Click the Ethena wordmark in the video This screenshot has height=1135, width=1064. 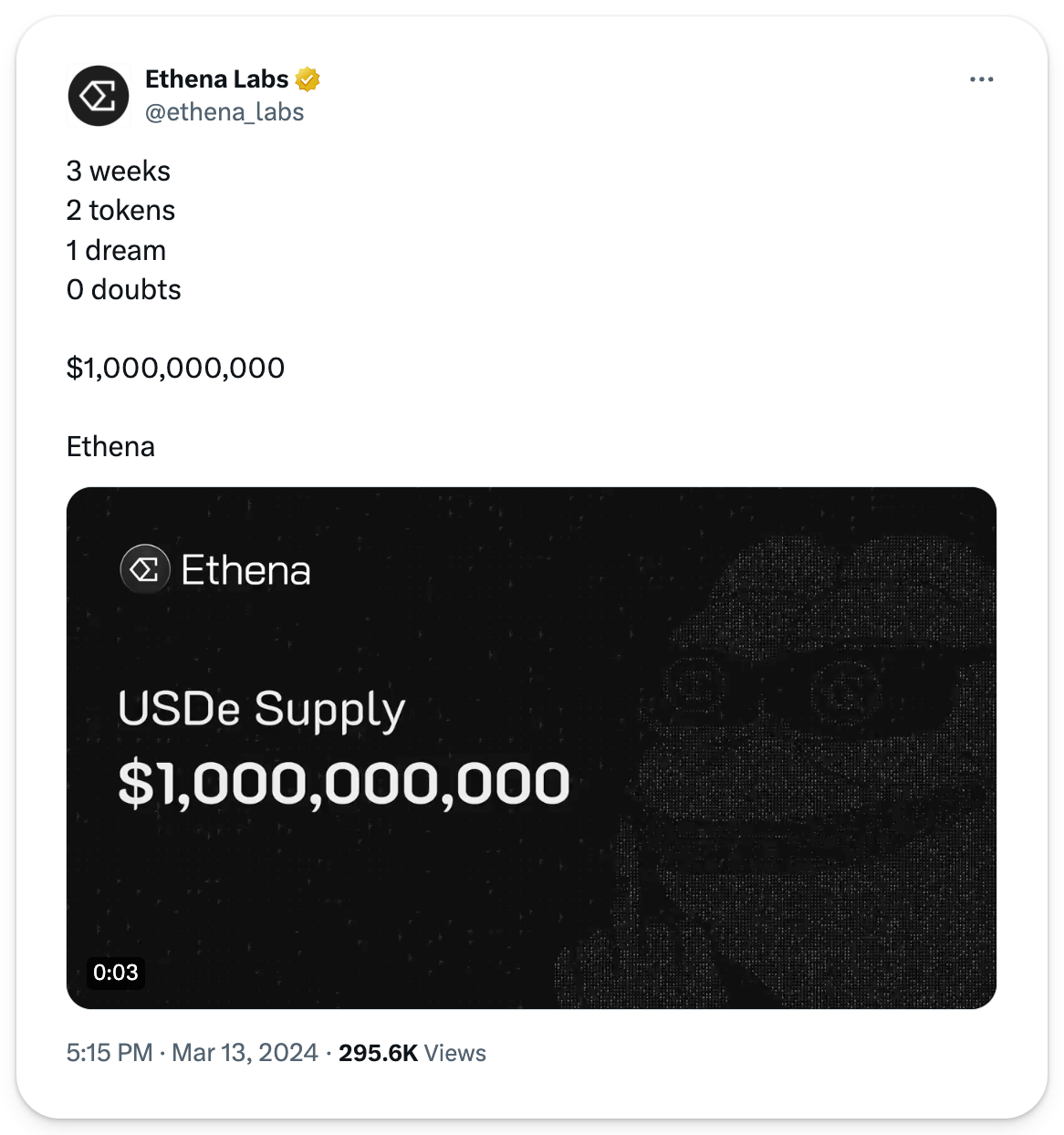[245, 571]
